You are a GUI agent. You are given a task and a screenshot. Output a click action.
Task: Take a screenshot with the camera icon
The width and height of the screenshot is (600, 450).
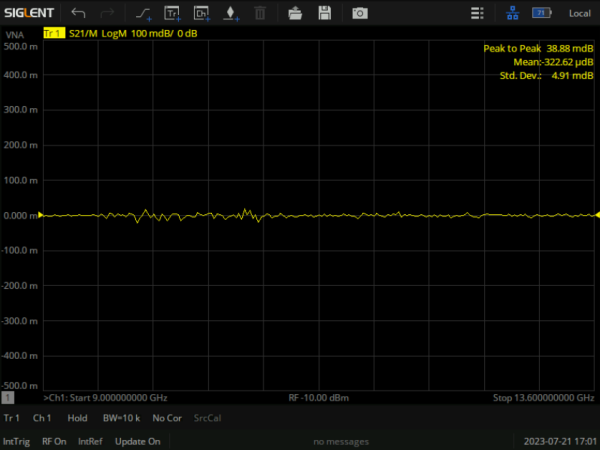[359, 13]
